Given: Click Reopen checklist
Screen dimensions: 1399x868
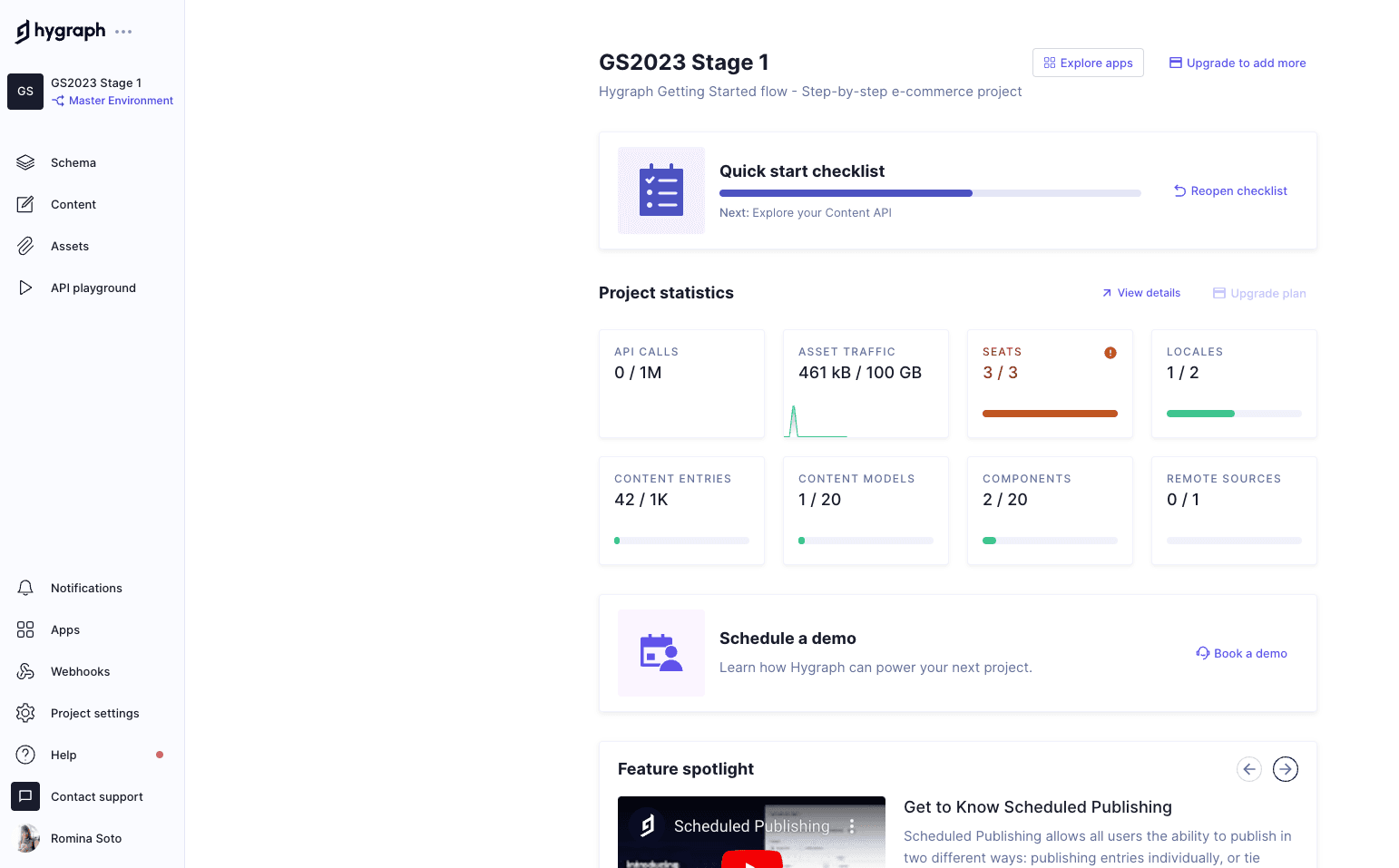Looking at the screenshot, I should click(x=1230, y=190).
